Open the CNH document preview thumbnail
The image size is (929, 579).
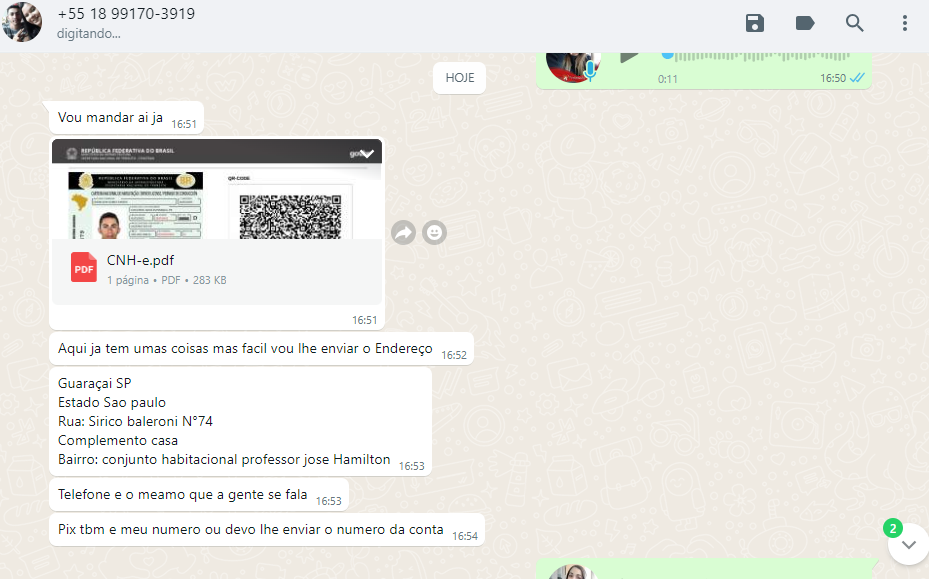tap(216, 190)
